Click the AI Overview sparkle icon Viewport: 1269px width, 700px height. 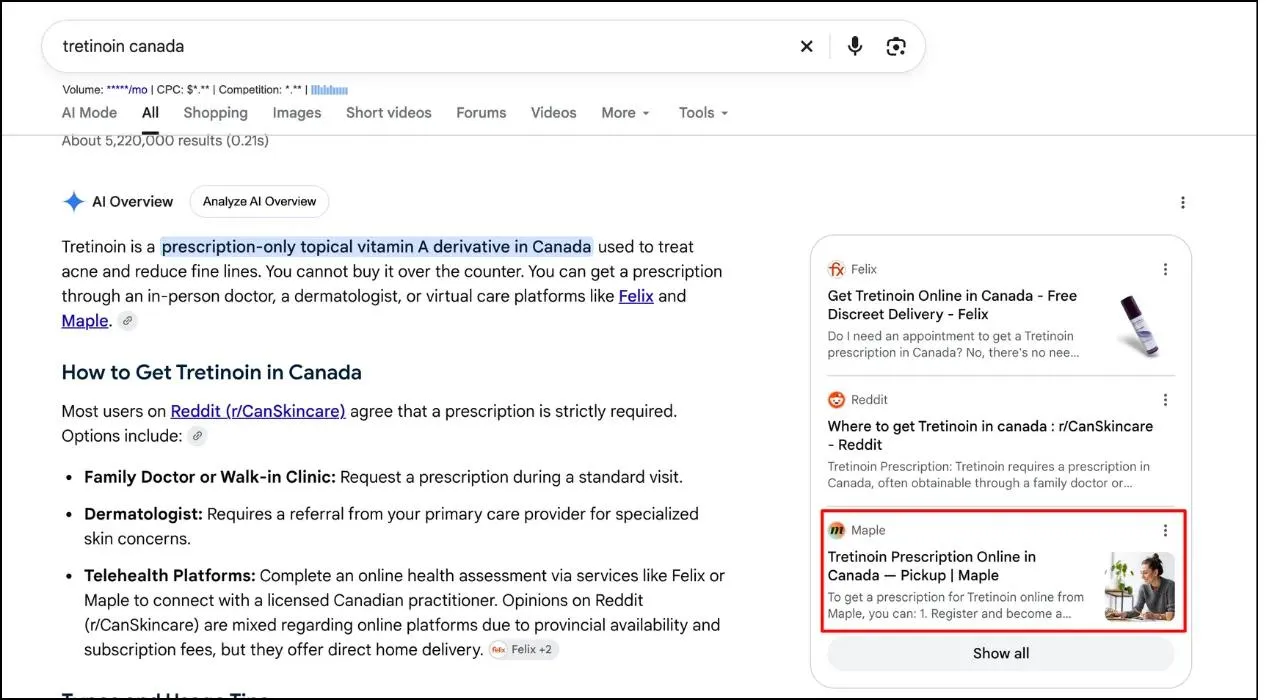tap(74, 201)
